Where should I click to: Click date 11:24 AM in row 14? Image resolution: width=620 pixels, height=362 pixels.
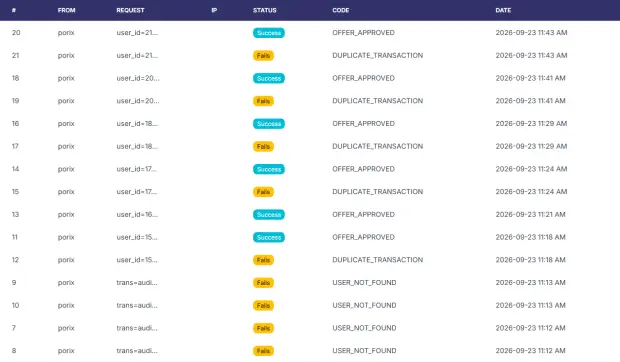[531, 169]
